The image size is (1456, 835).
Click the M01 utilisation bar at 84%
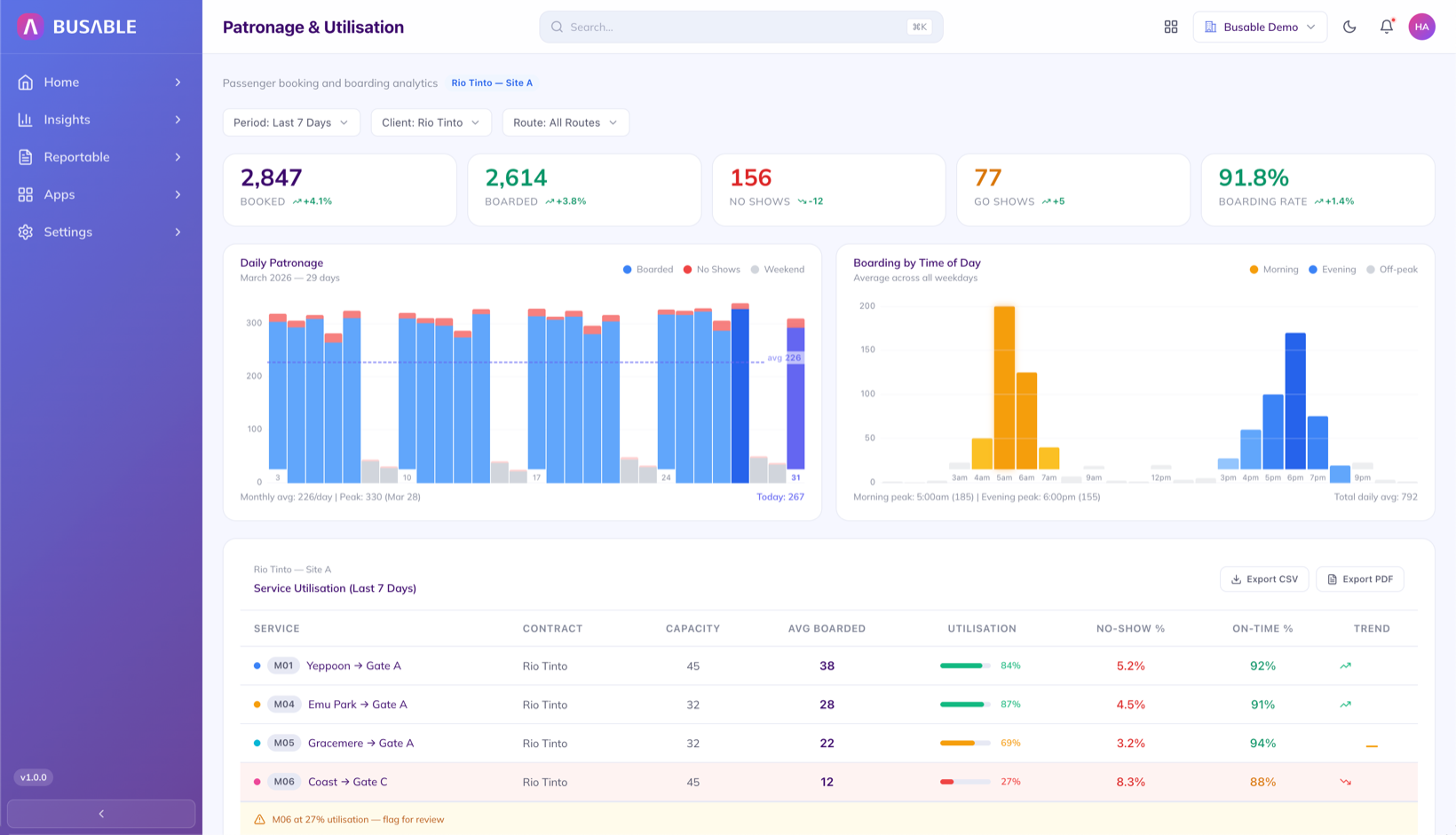click(x=965, y=666)
